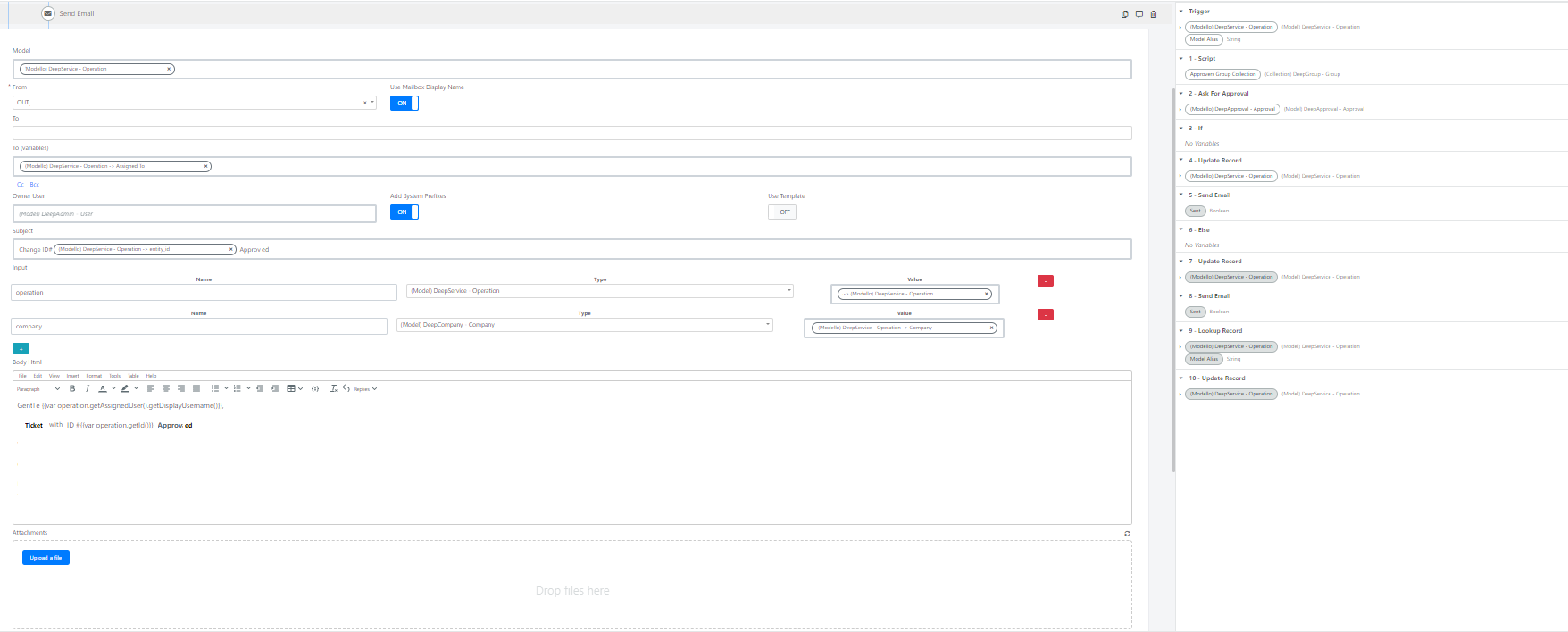Click the Approvers Group Collection variable pill
The image size is (1568, 632).
coord(1222,74)
